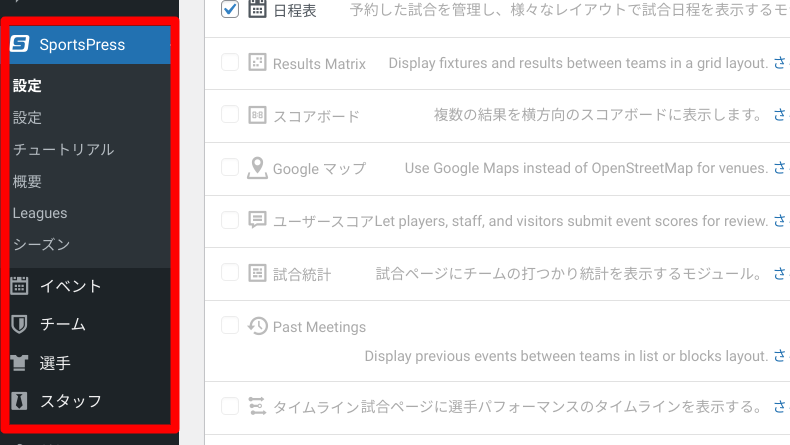The height and width of the screenshot is (445, 790).
Task: Enable the Results Matrix checkbox
Action: [230, 62]
